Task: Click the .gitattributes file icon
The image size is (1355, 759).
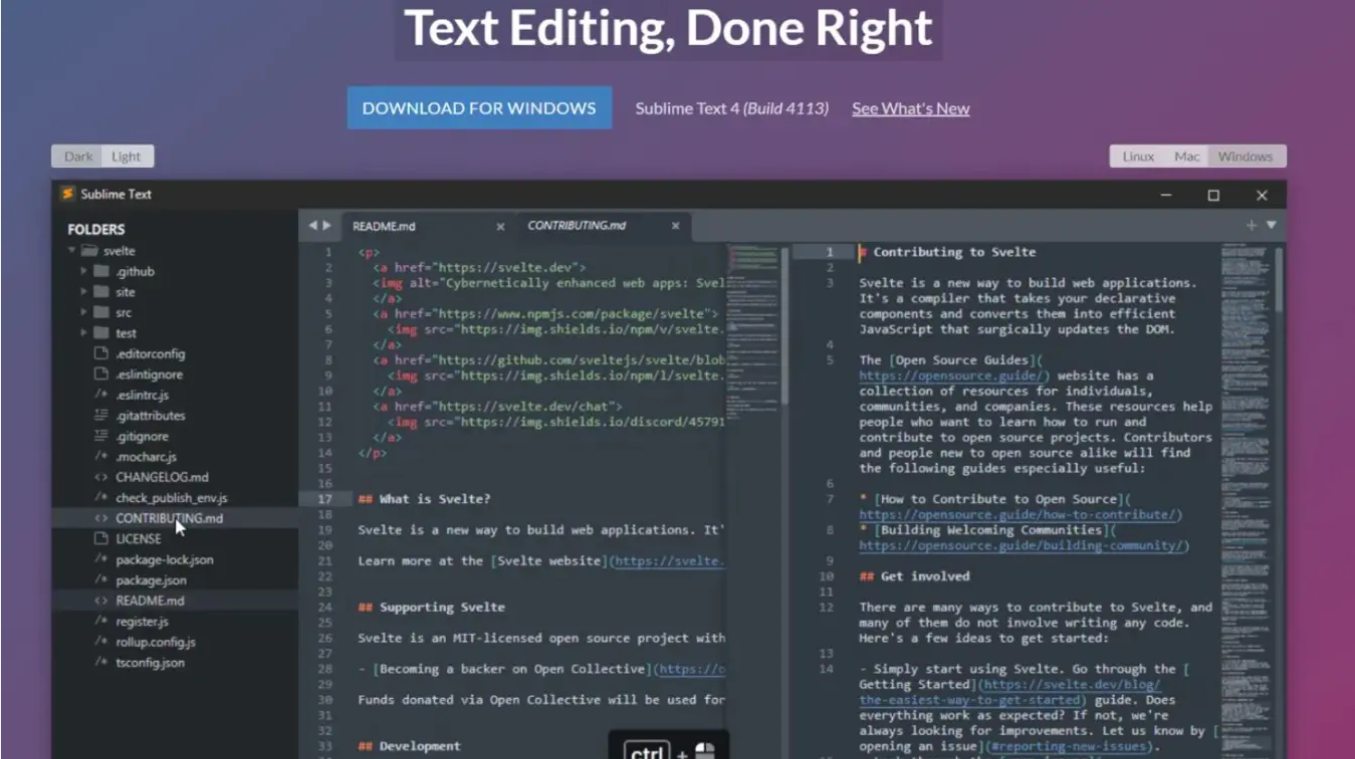Action: tap(100, 415)
